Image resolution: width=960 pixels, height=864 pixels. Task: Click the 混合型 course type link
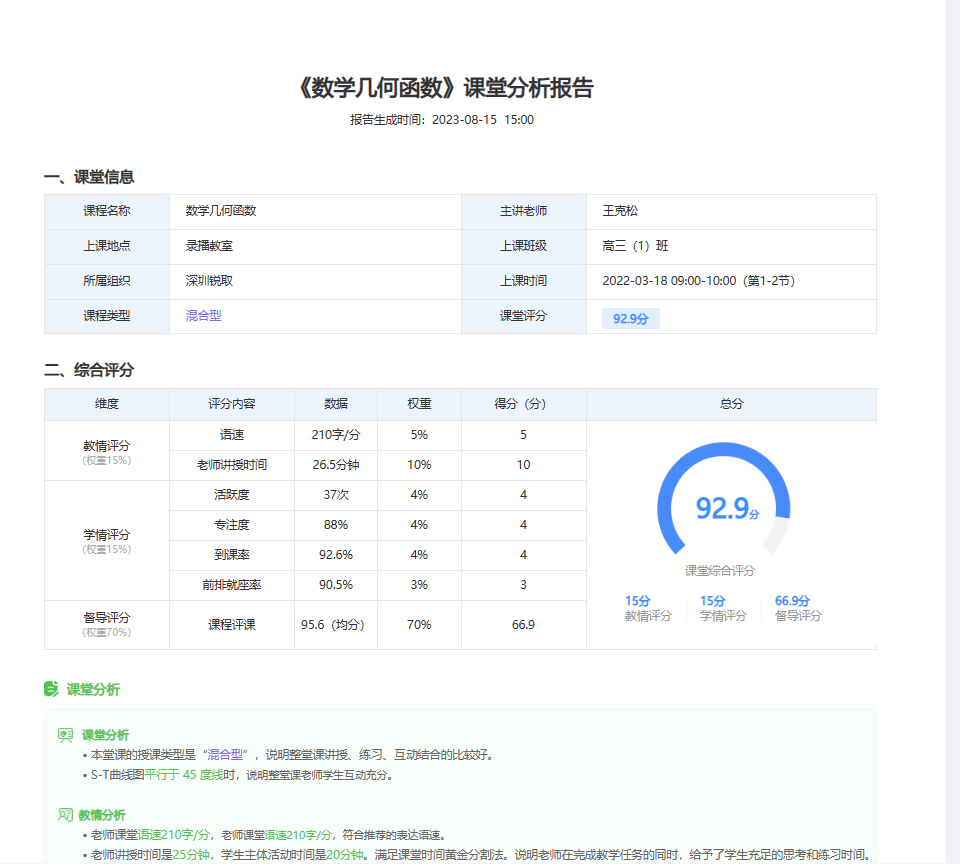[x=203, y=316]
